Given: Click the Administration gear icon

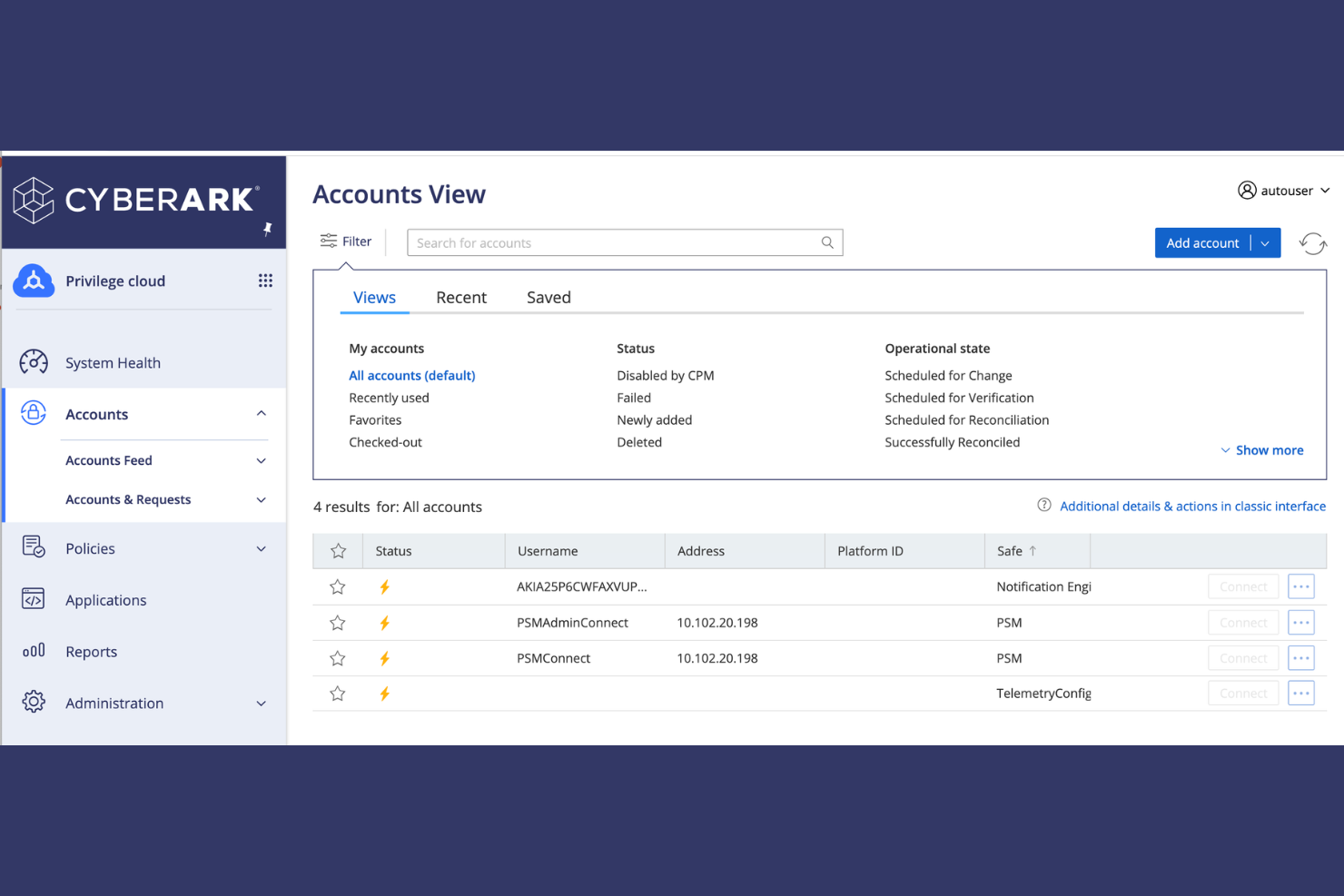Looking at the screenshot, I should [34, 702].
